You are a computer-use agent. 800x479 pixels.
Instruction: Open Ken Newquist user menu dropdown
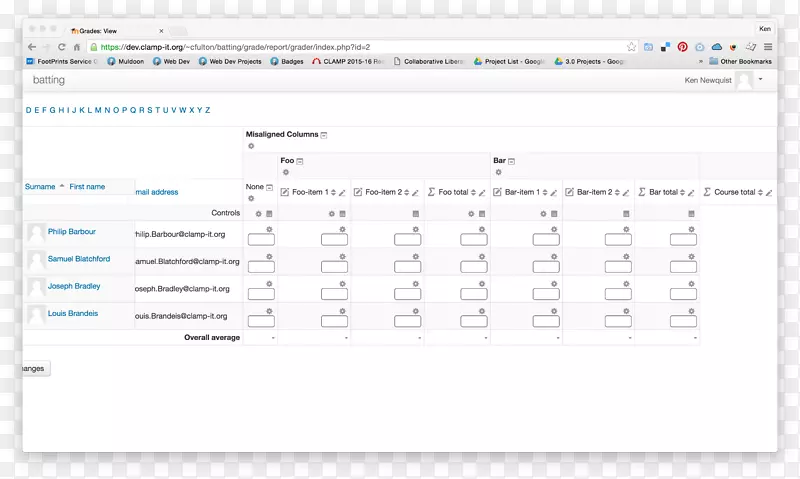click(x=760, y=79)
